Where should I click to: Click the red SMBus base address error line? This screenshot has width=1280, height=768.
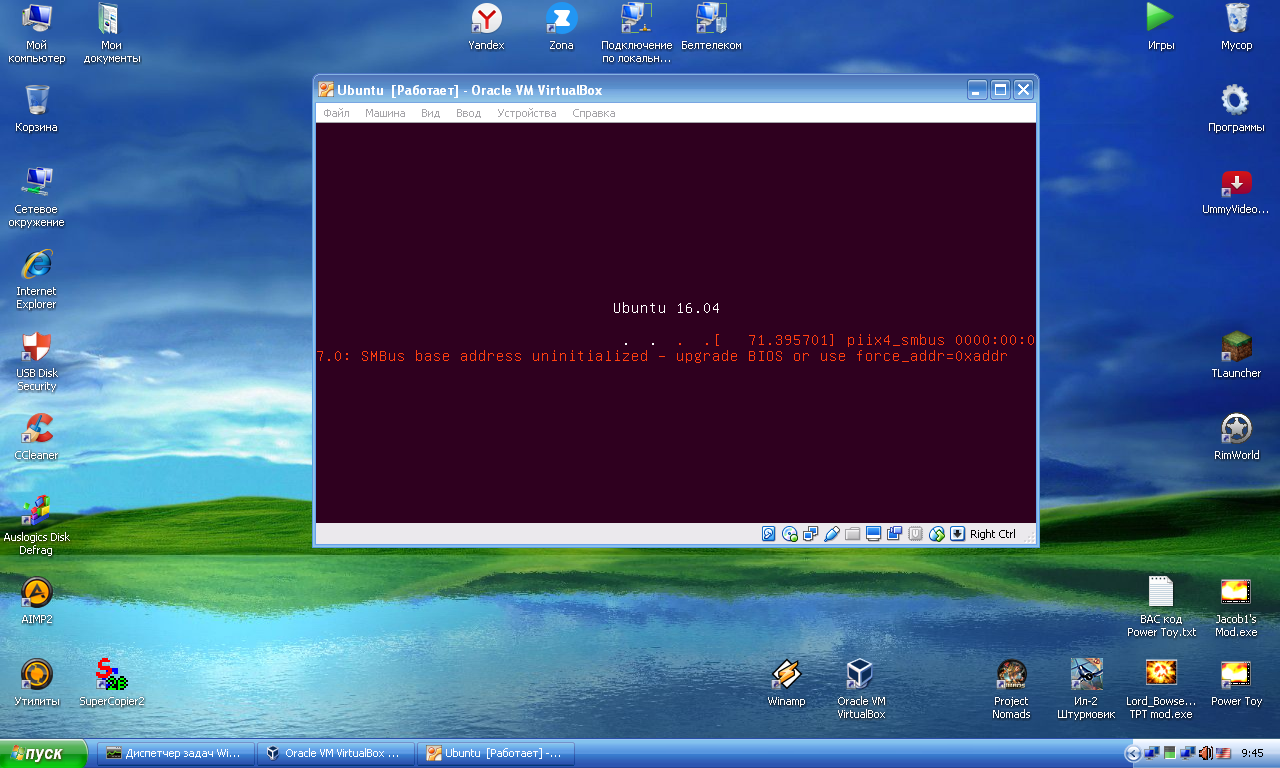(x=662, y=356)
